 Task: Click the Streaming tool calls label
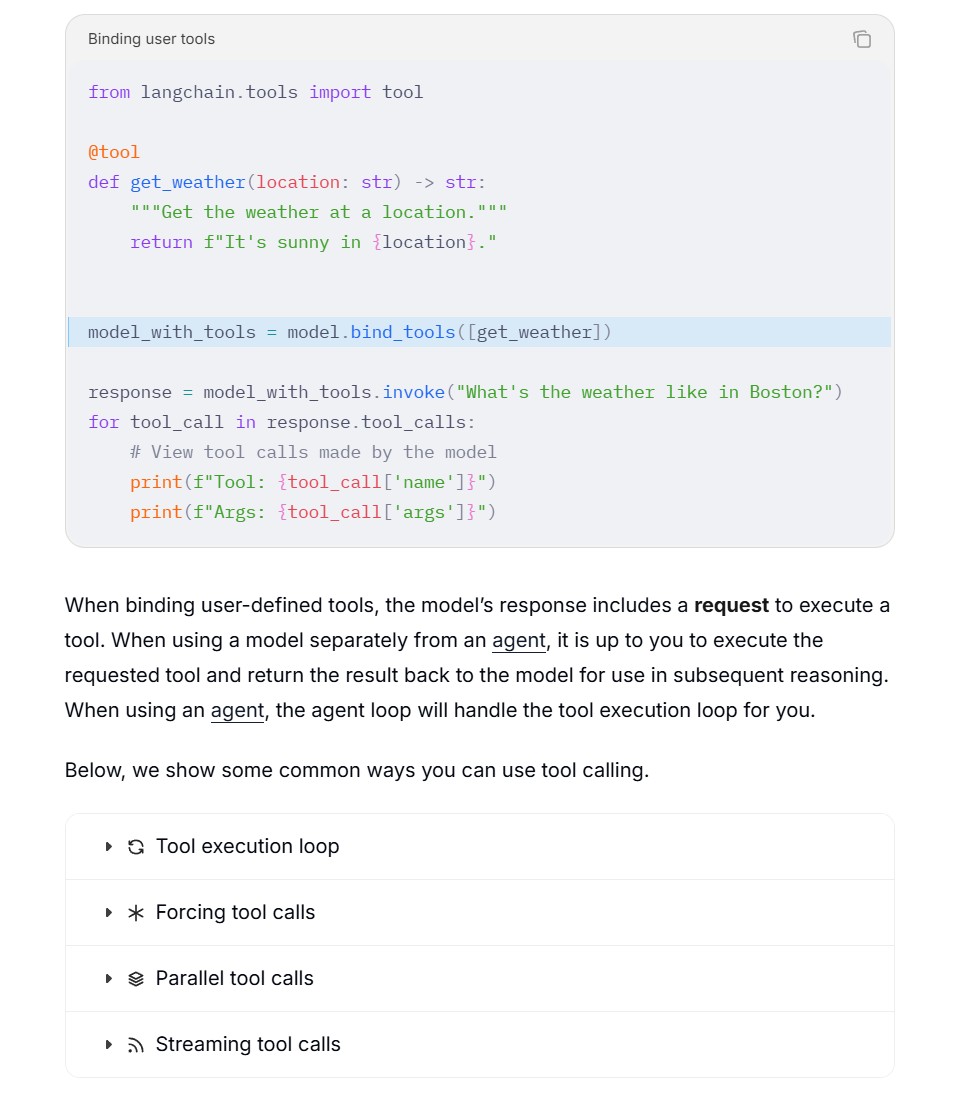pyautogui.click(x=248, y=1044)
